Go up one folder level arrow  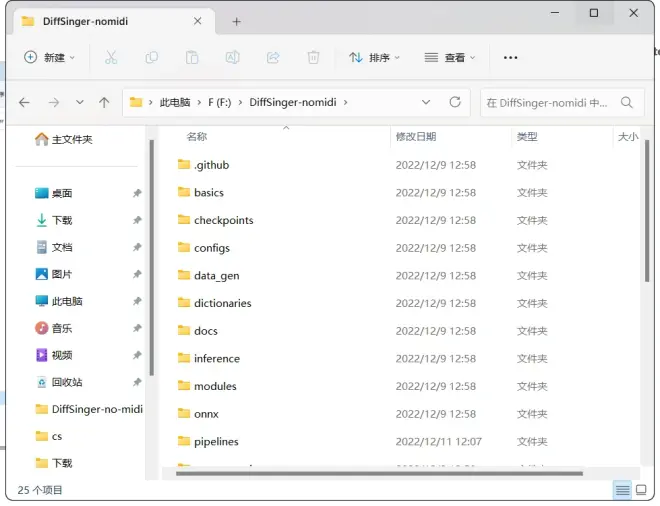(104, 102)
